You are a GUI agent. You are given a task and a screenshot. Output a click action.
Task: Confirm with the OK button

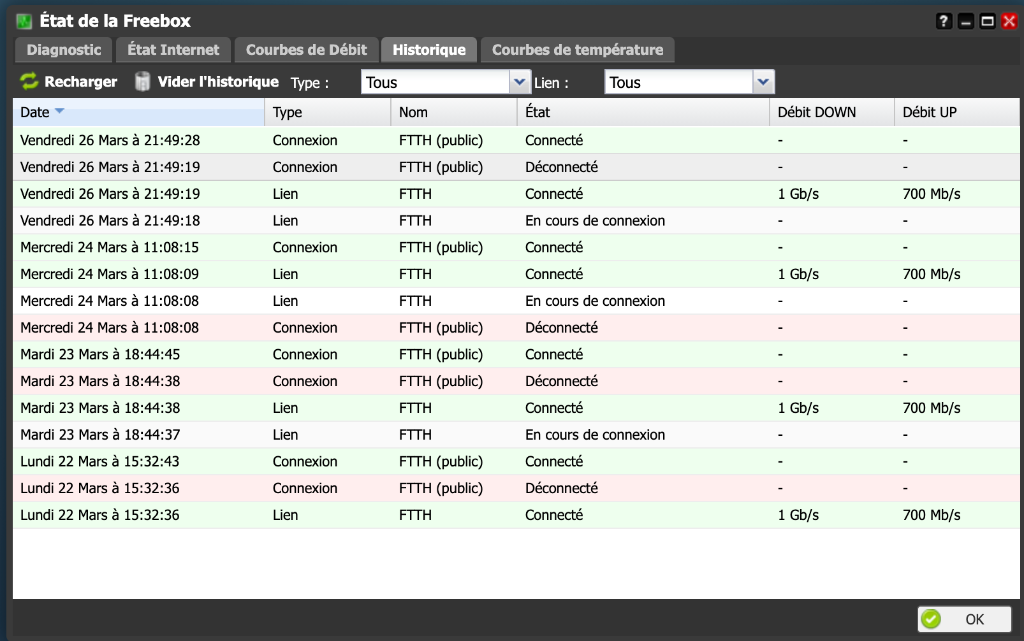click(965, 619)
